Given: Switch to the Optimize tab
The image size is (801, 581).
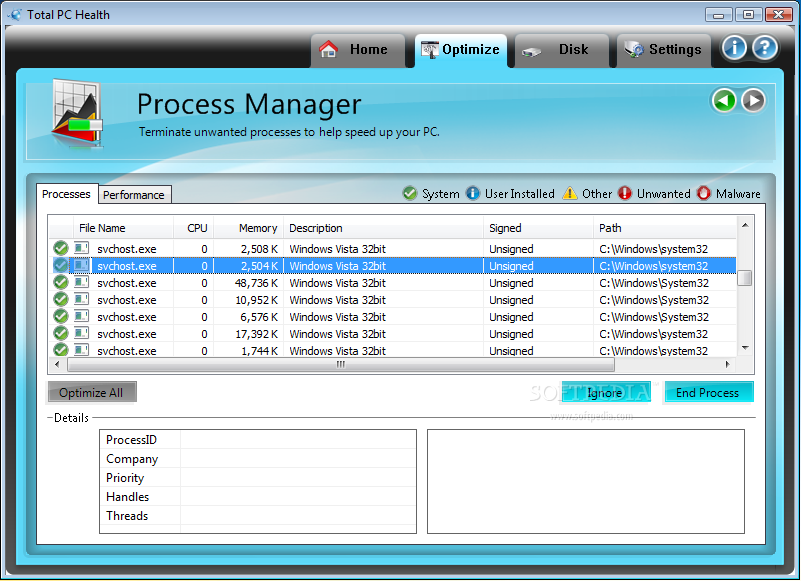Looking at the screenshot, I should click(x=461, y=50).
